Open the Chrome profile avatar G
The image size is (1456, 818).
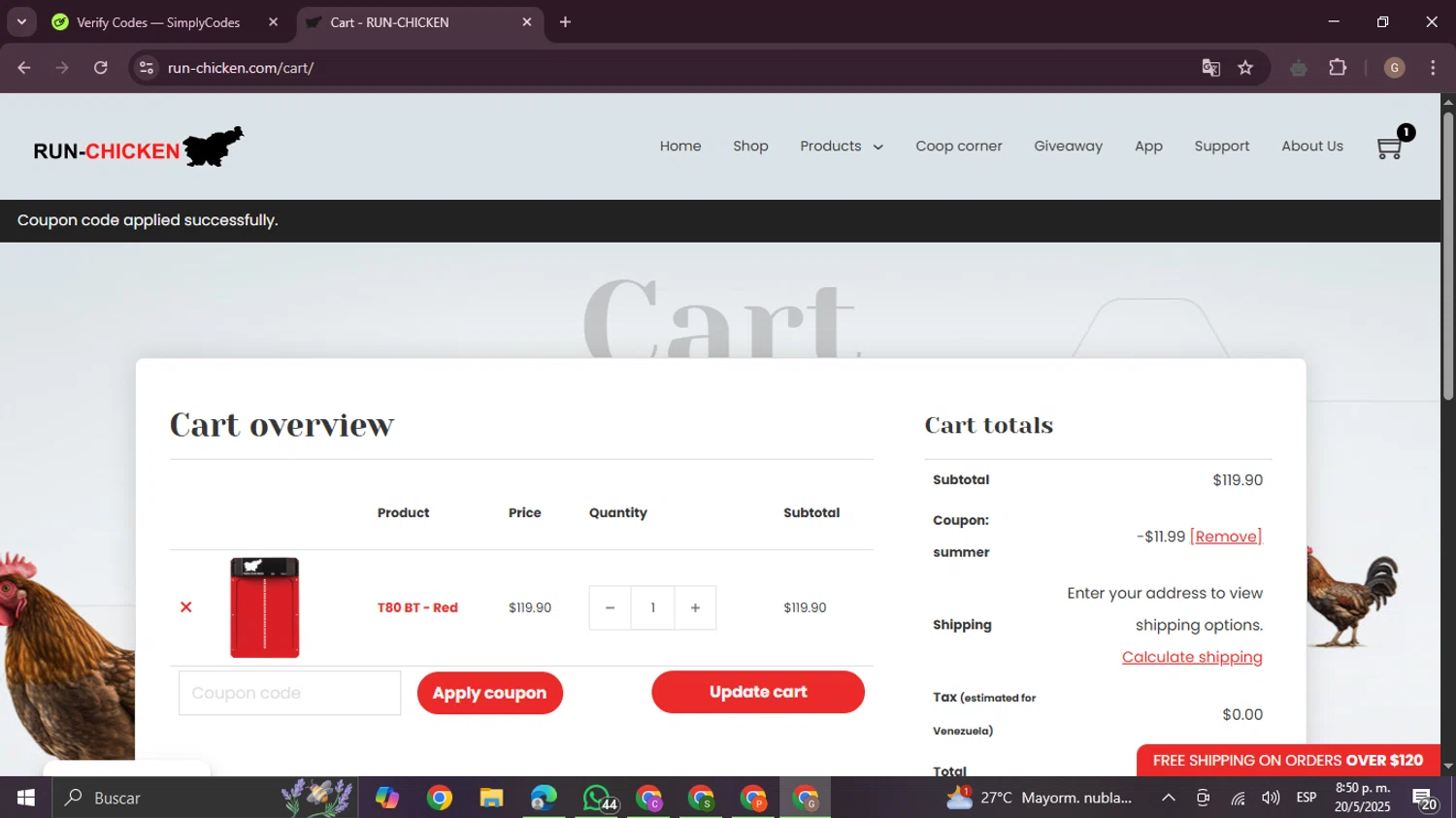point(1395,68)
